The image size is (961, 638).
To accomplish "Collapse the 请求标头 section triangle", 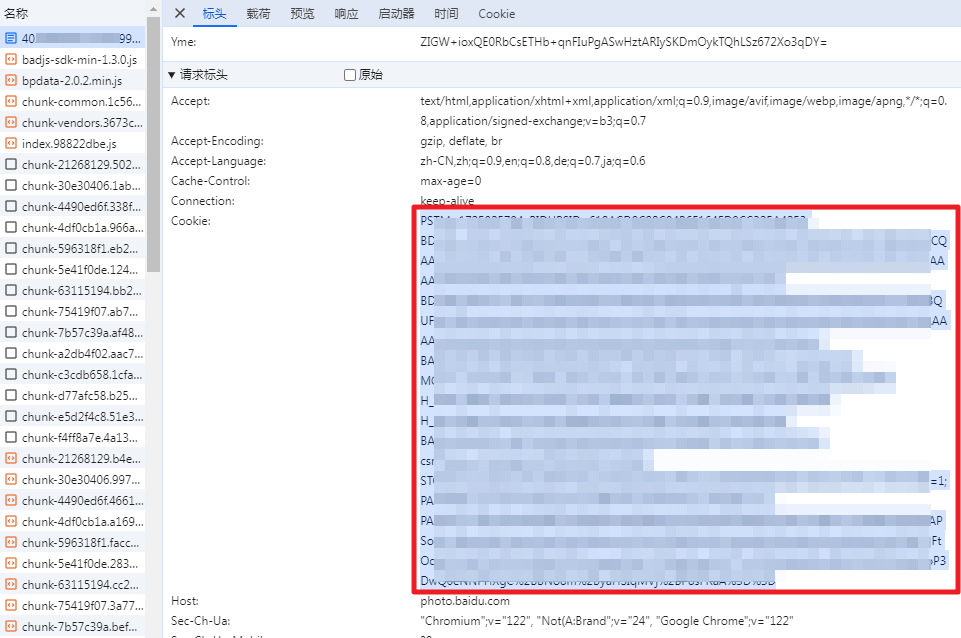I will tap(172, 75).
